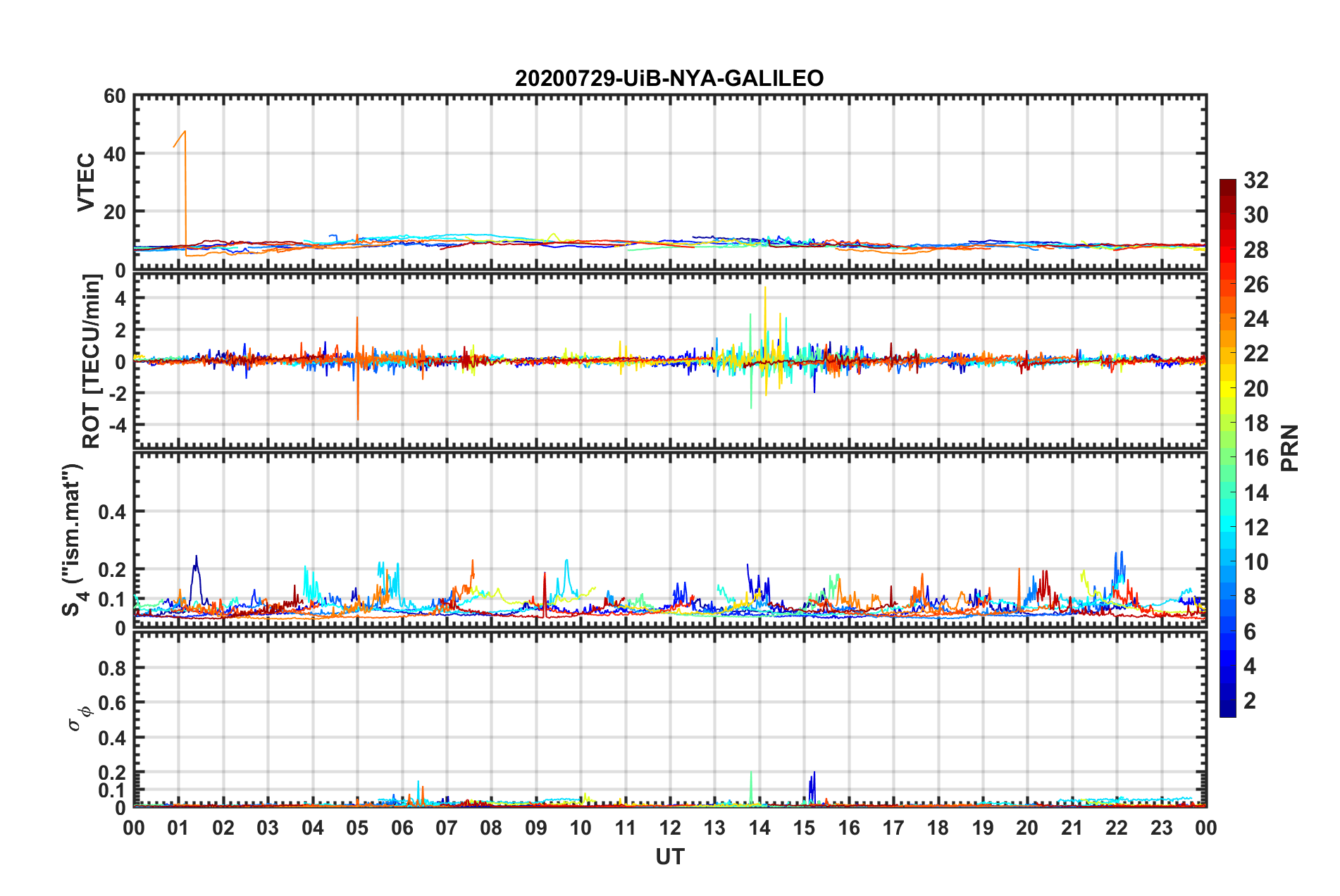Click sigma-phi axis tick 0.8
This screenshot has width=1340, height=896.
click(113, 668)
